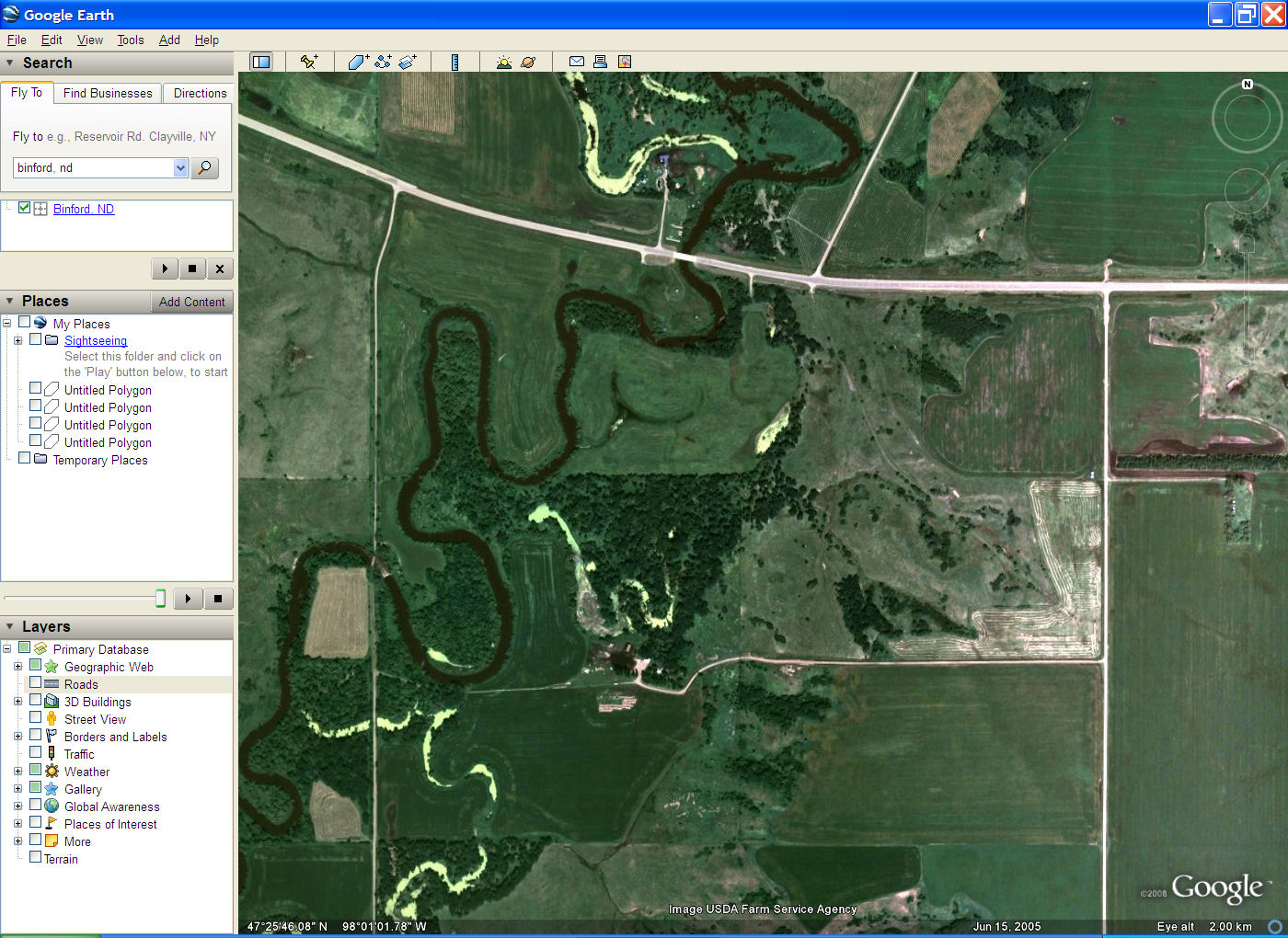Open the Binford, ND result link
Image resolution: width=1288 pixels, height=938 pixels.
pos(84,209)
